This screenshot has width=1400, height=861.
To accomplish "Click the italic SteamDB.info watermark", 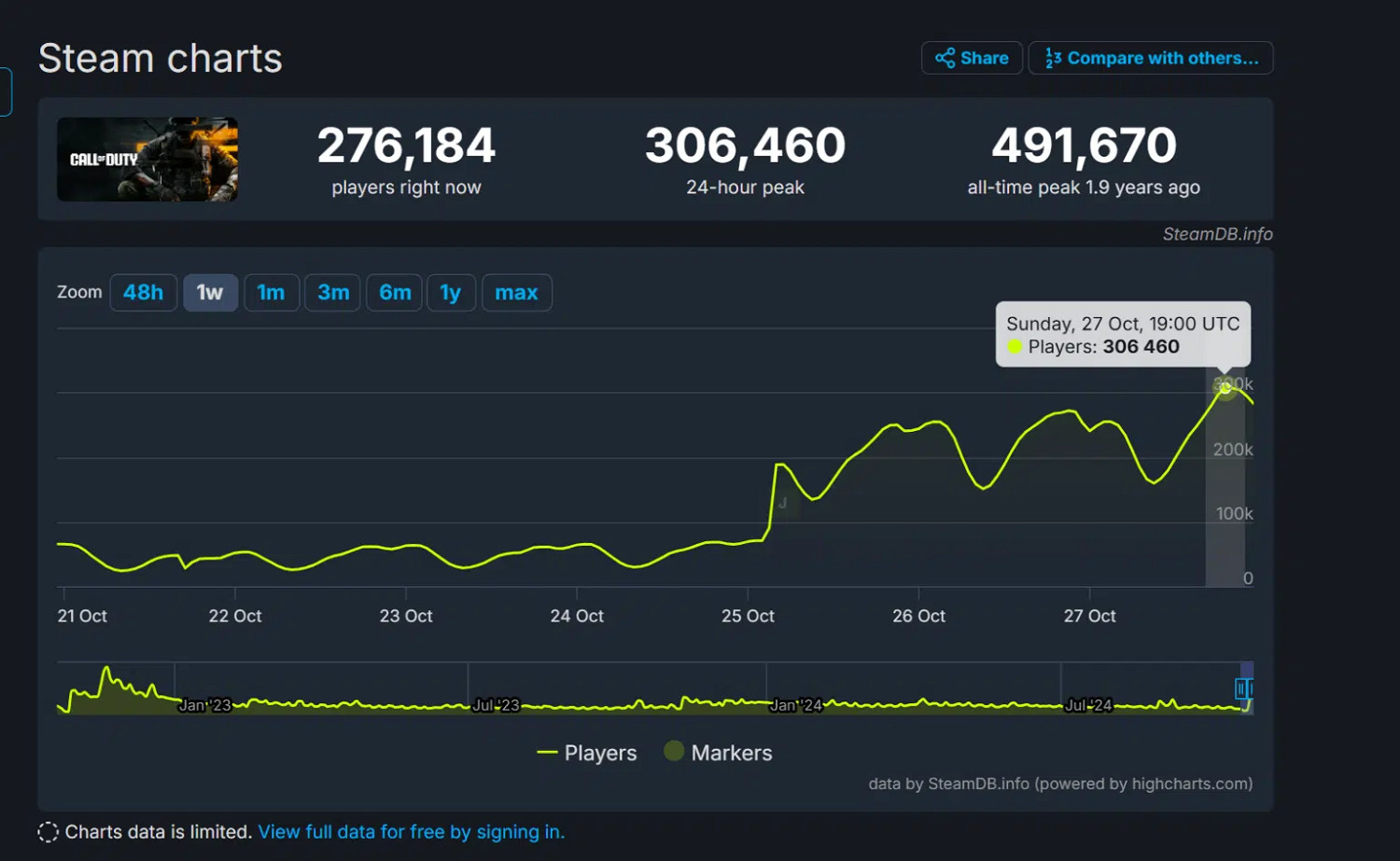I will coord(1217,234).
